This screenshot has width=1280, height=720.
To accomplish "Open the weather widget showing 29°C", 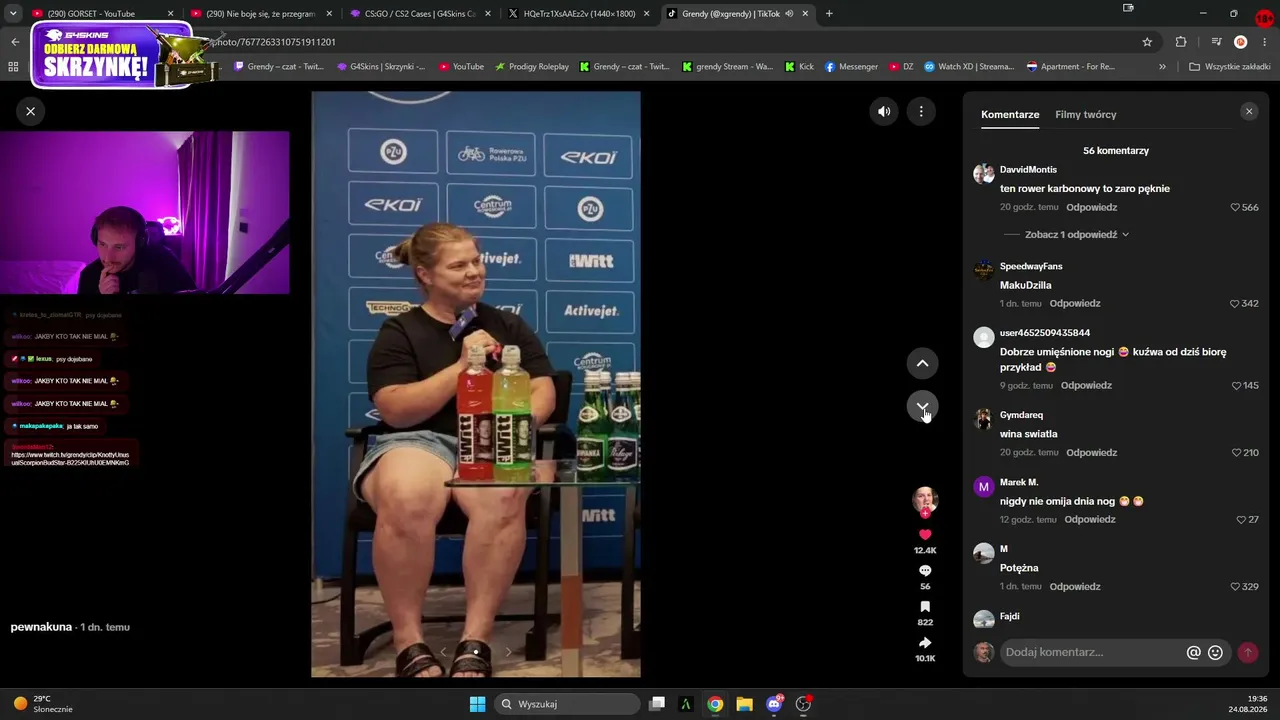I will pyautogui.click(x=43, y=704).
